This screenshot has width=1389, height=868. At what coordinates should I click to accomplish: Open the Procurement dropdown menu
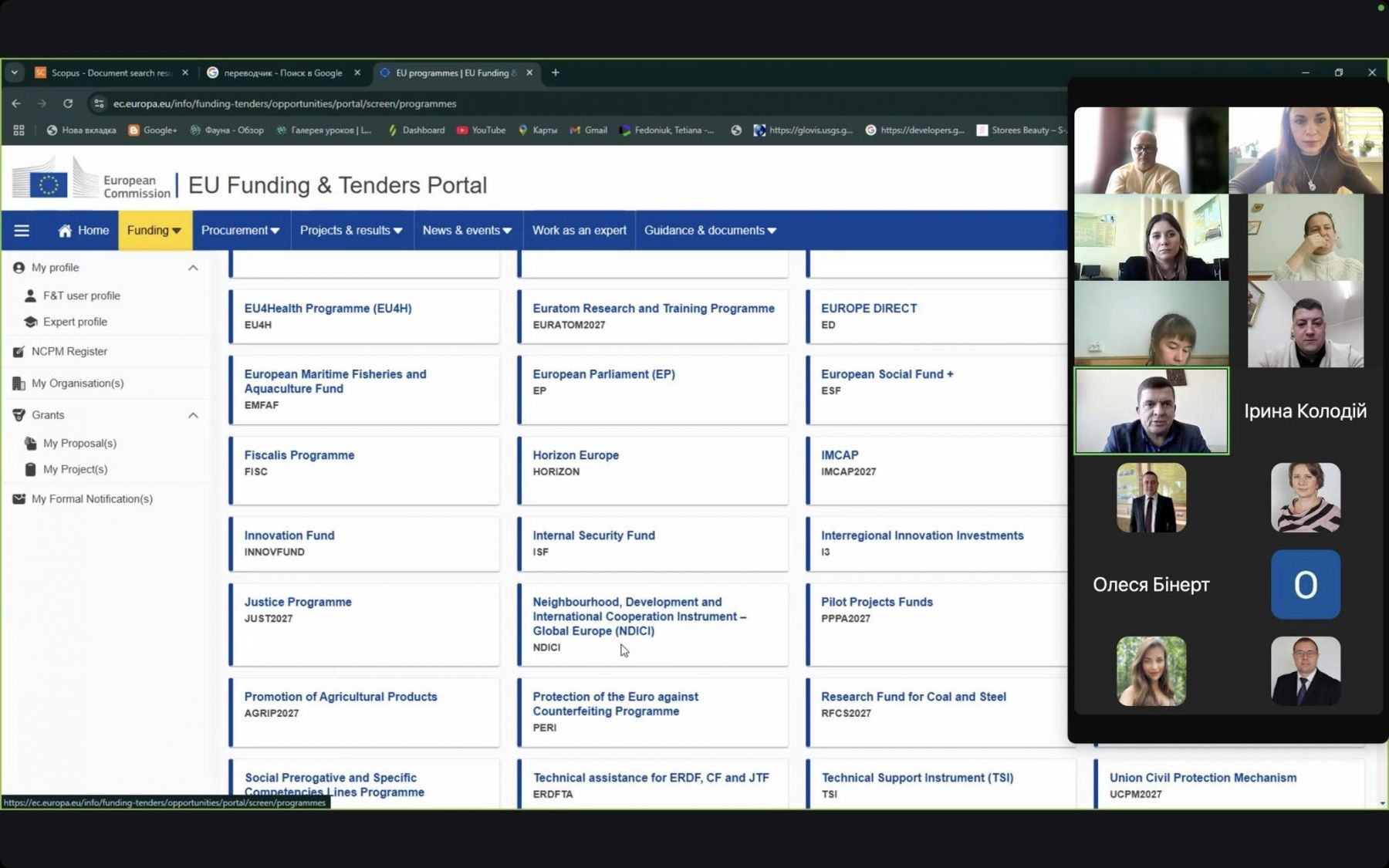241,231
